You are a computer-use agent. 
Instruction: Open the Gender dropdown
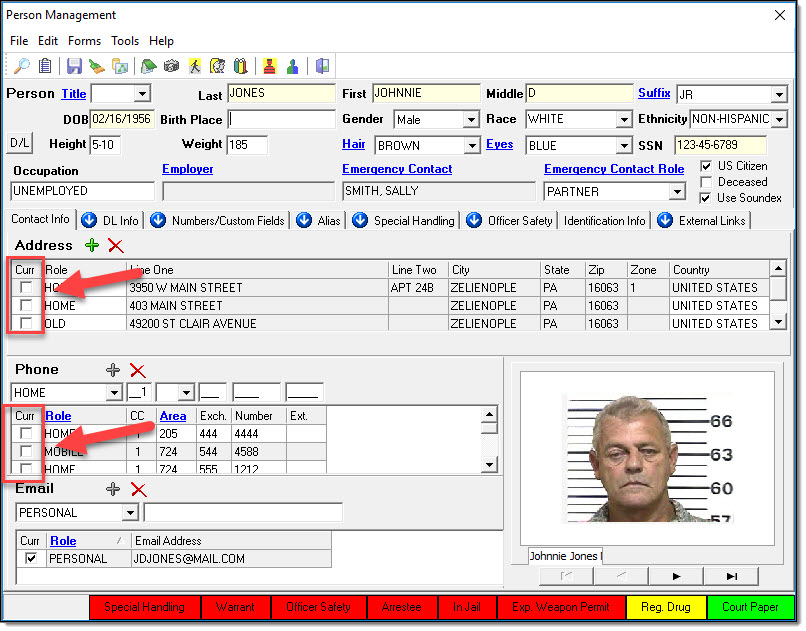coord(471,120)
